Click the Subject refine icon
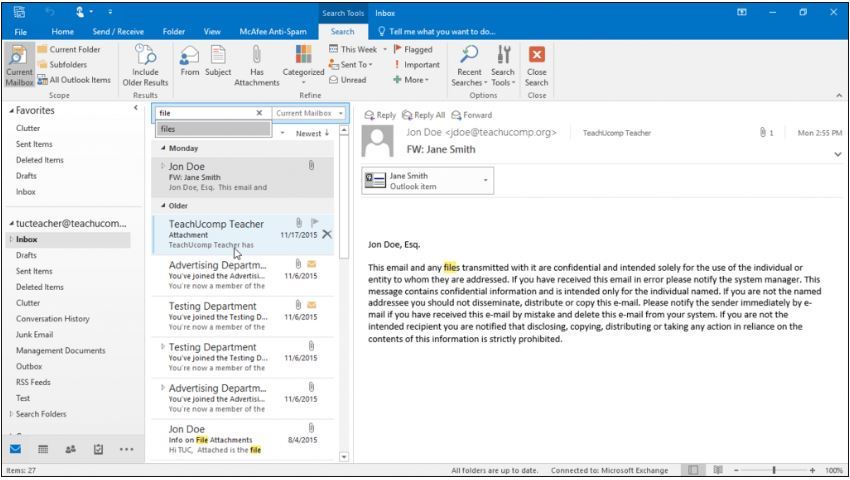This screenshot has width=850, height=480. [218, 55]
